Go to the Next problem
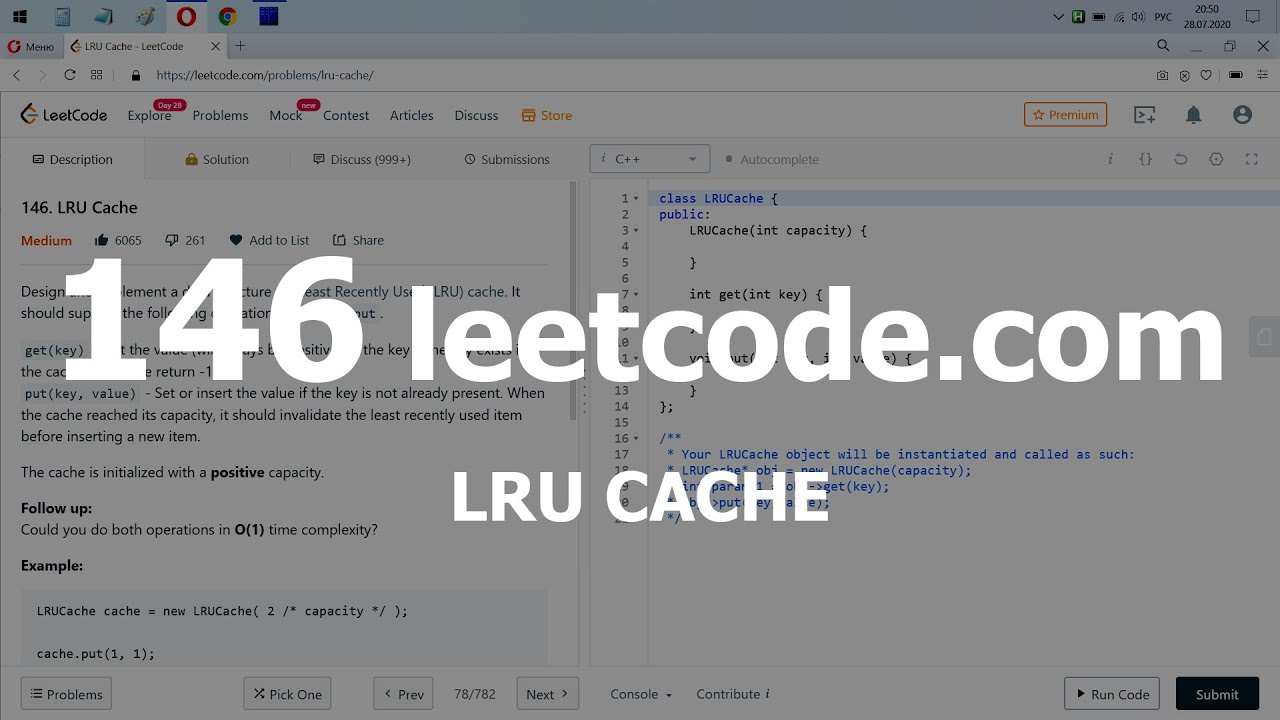1280x720 pixels. pyautogui.click(x=547, y=694)
